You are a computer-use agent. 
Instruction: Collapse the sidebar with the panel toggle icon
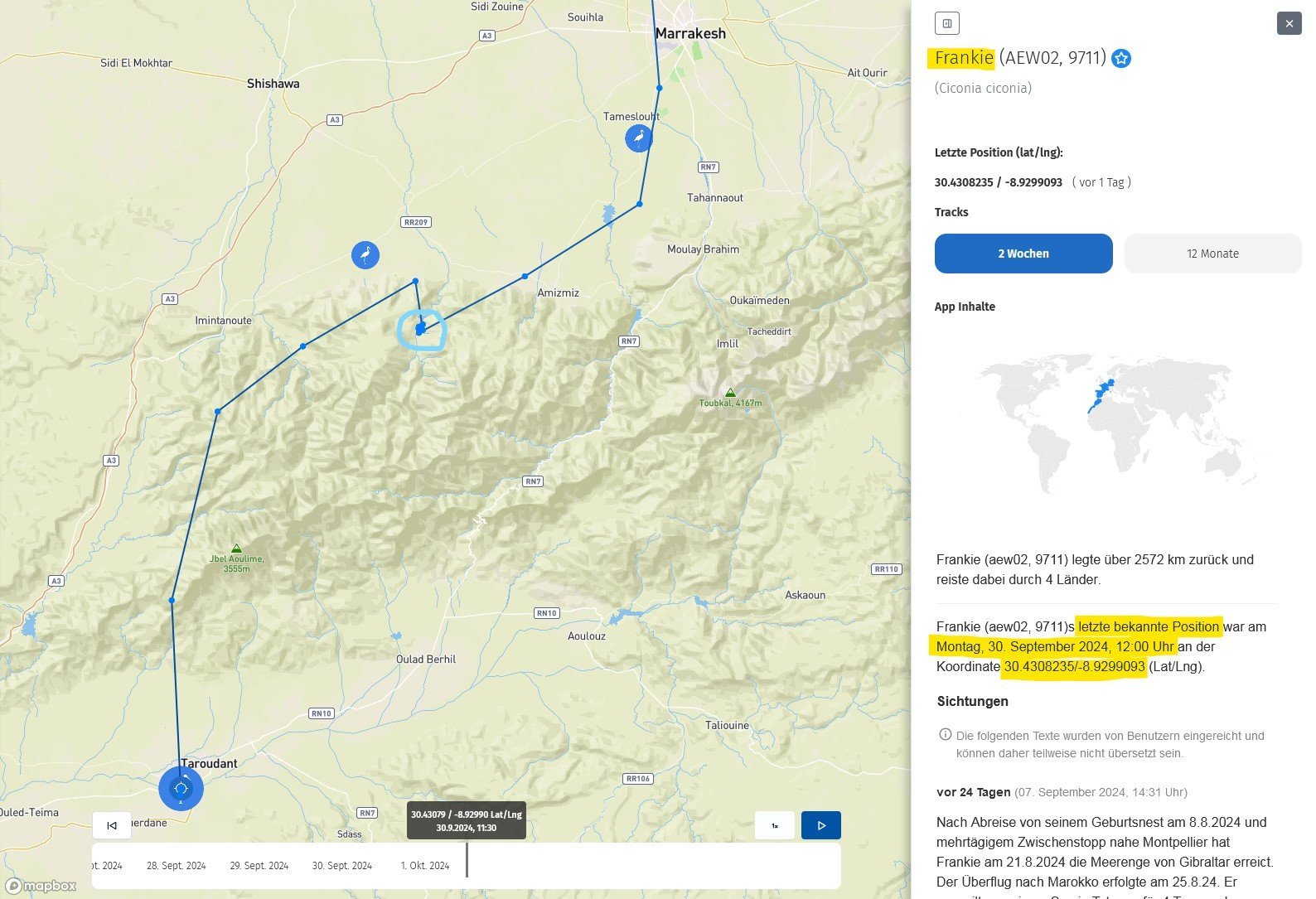pos(946,23)
